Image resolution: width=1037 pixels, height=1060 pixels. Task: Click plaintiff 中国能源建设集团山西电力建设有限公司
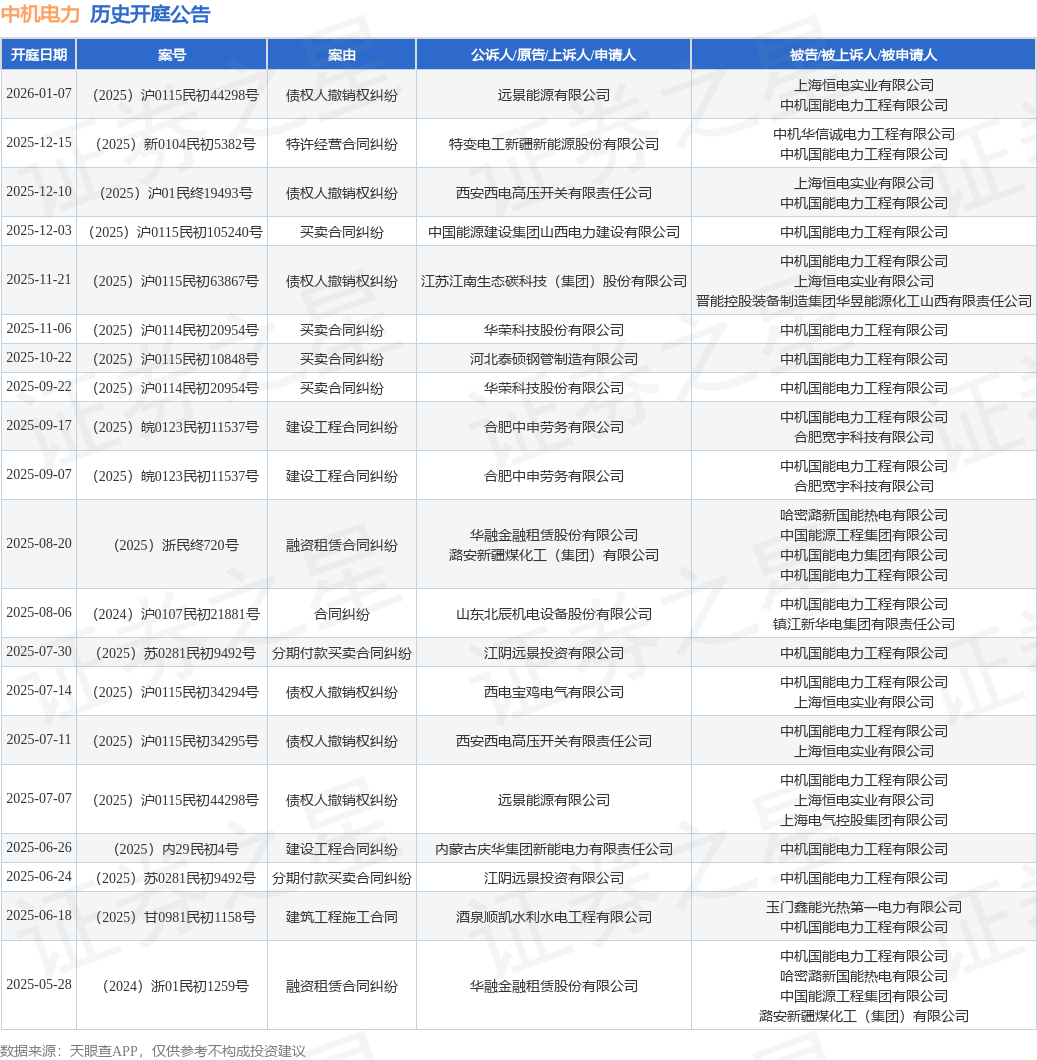(x=554, y=233)
